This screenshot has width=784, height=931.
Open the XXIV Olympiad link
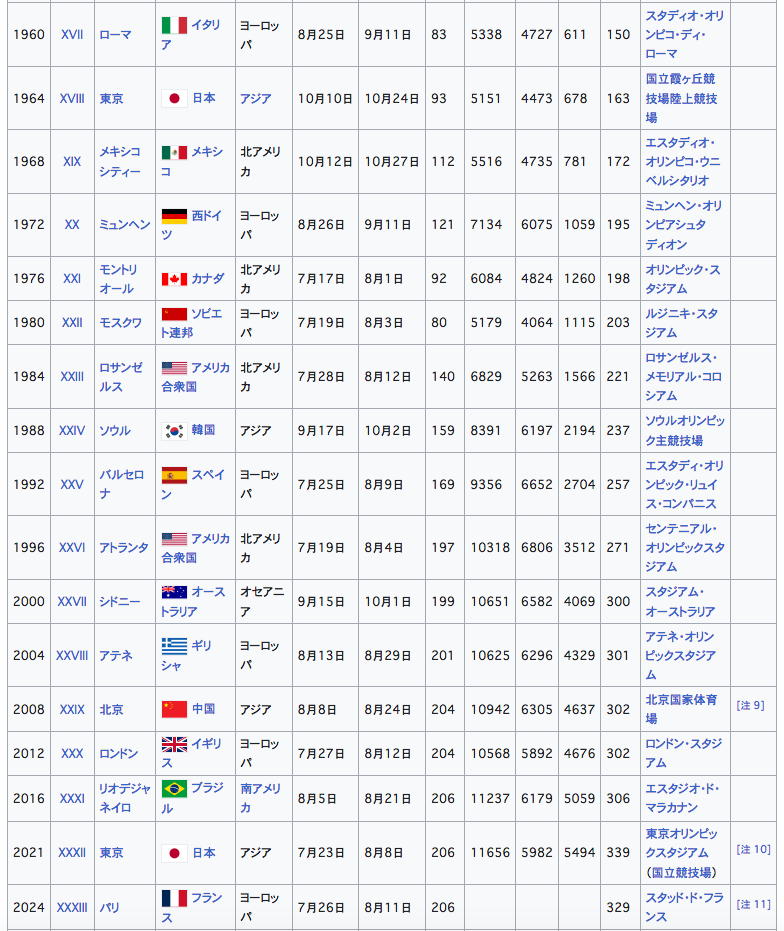pyautogui.click(x=72, y=430)
